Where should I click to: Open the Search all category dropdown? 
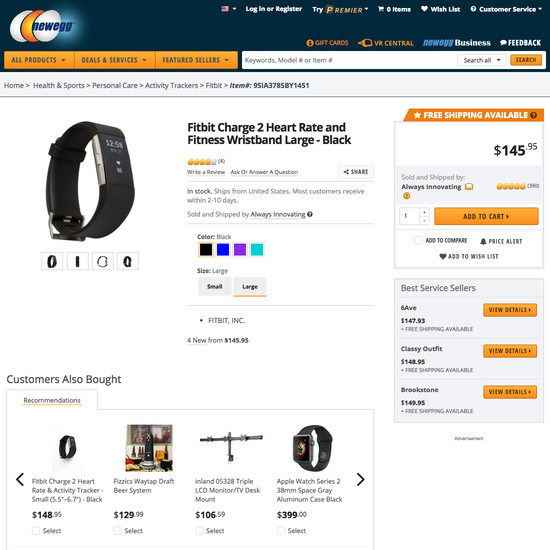coord(482,60)
